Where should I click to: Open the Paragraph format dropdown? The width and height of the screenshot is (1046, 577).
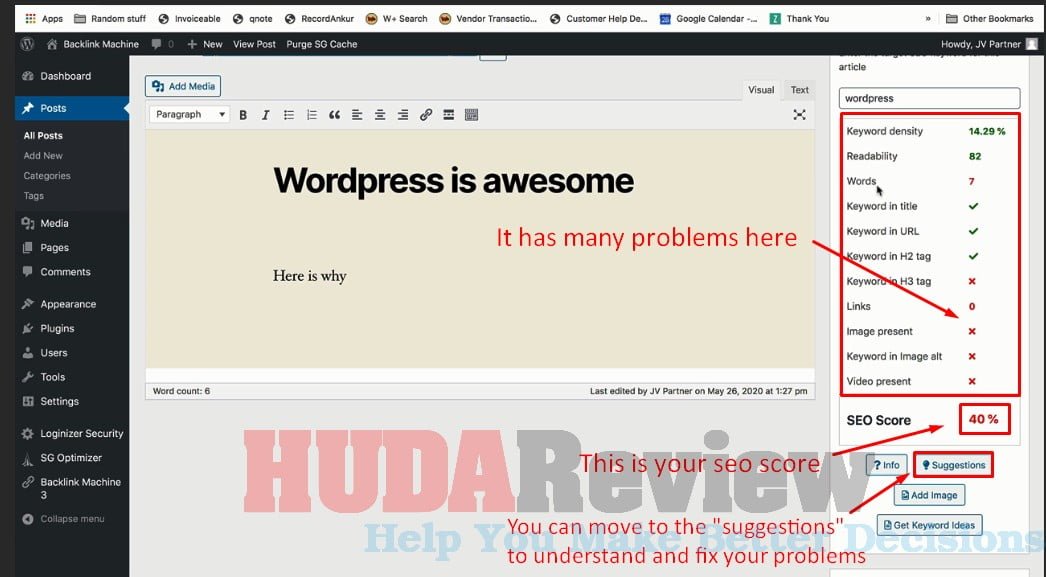click(189, 115)
